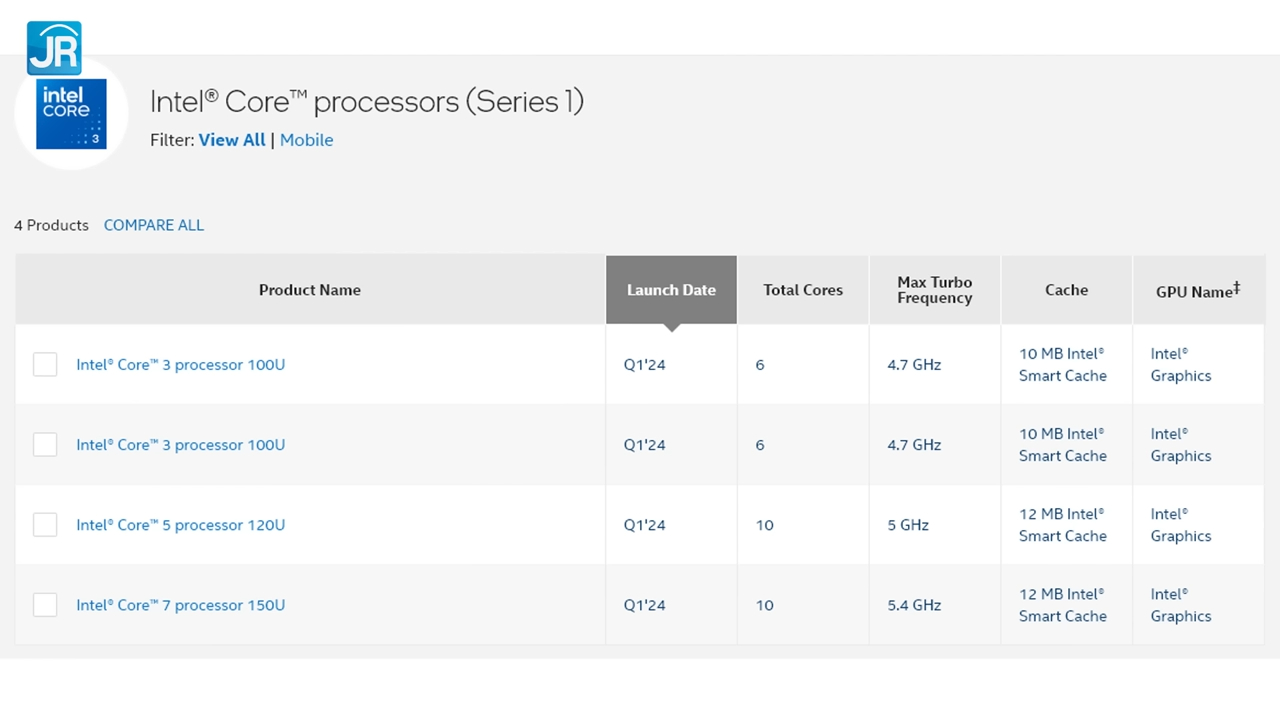This screenshot has height=720, width=1280.
Task: Select the View All filter
Action: pyautogui.click(x=231, y=140)
